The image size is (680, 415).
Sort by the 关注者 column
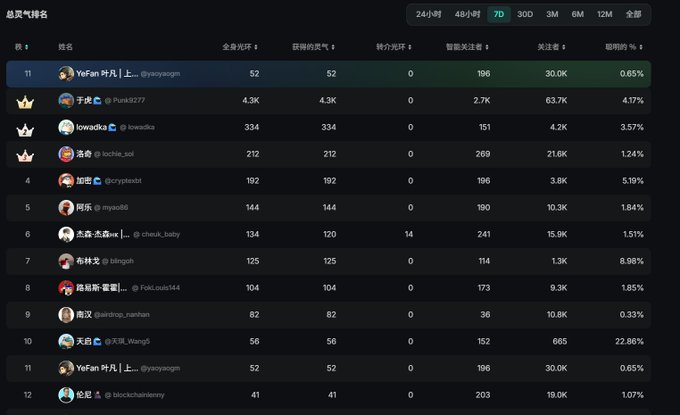click(x=551, y=47)
